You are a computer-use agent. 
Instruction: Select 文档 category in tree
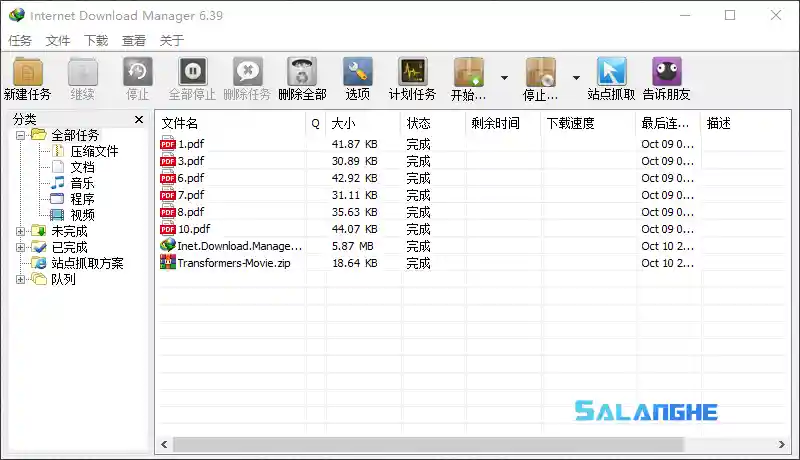click(82, 167)
